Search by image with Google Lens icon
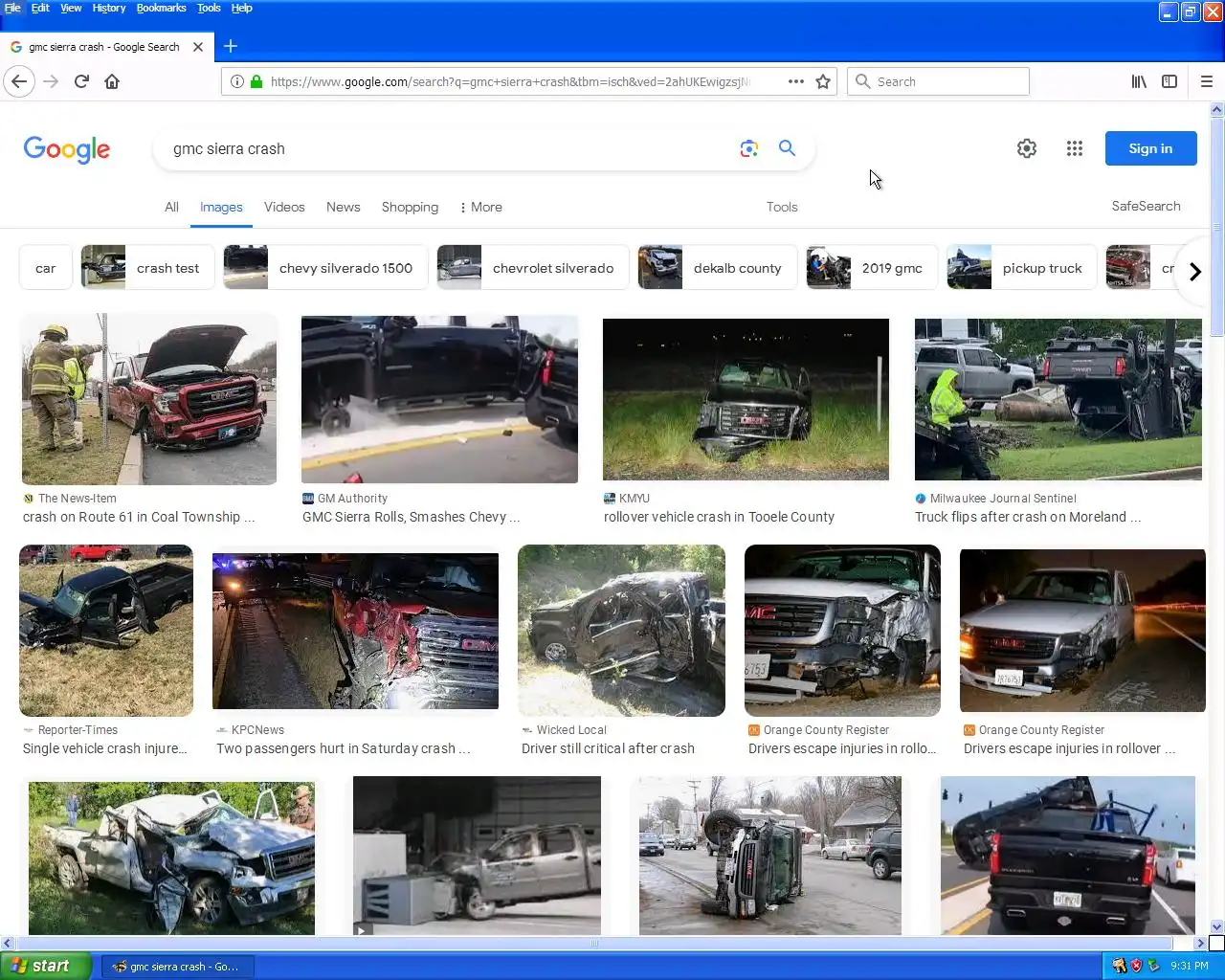The height and width of the screenshot is (980, 1225). coord(749,148)
